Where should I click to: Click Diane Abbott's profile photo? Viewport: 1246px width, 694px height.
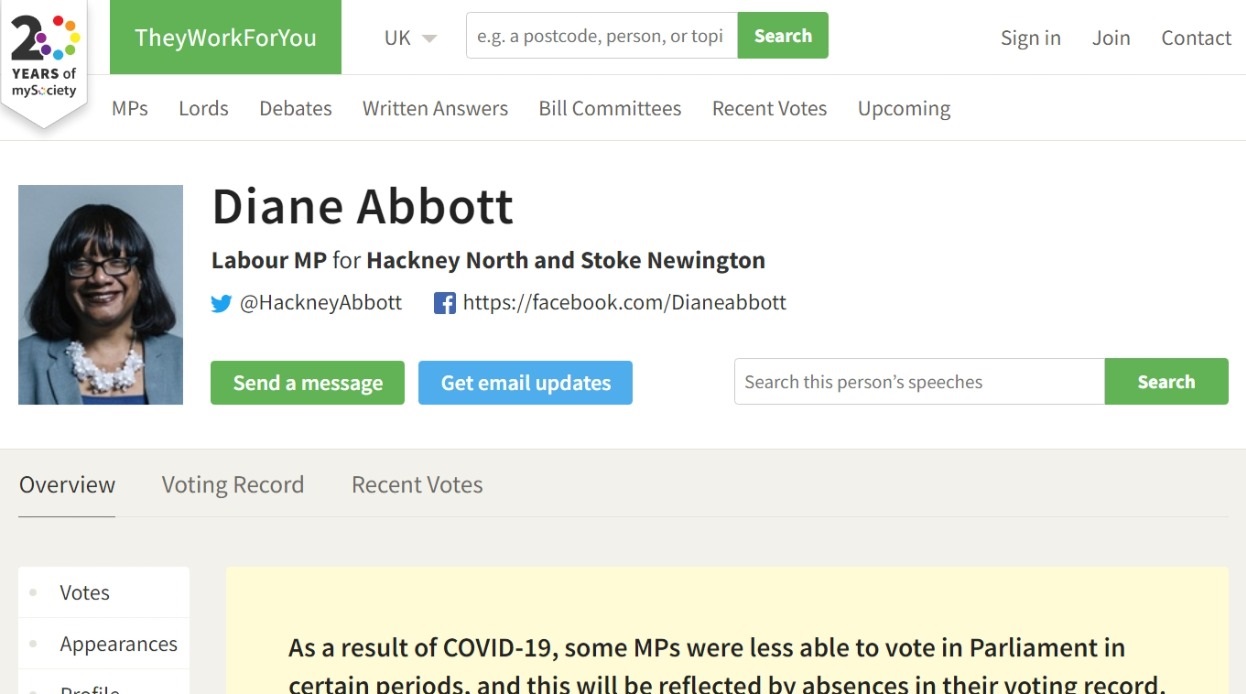click(100, 295)
